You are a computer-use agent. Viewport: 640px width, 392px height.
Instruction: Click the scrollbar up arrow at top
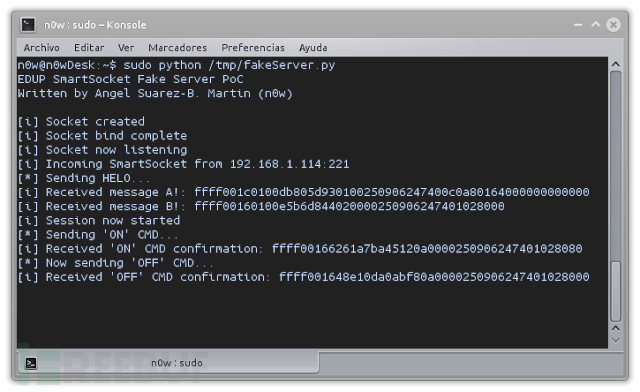coord(616,64)
